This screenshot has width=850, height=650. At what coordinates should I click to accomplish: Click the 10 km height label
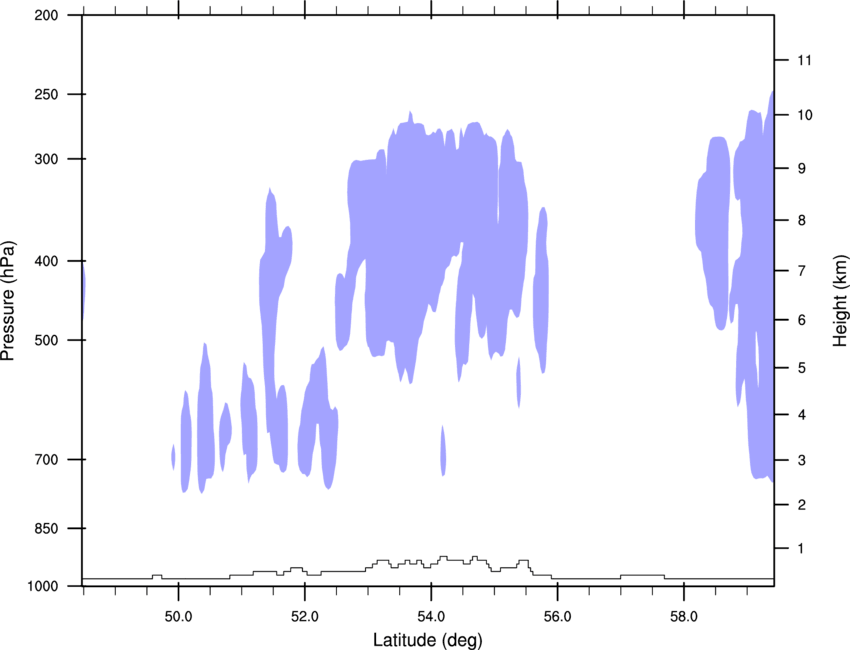click(804, 115)
